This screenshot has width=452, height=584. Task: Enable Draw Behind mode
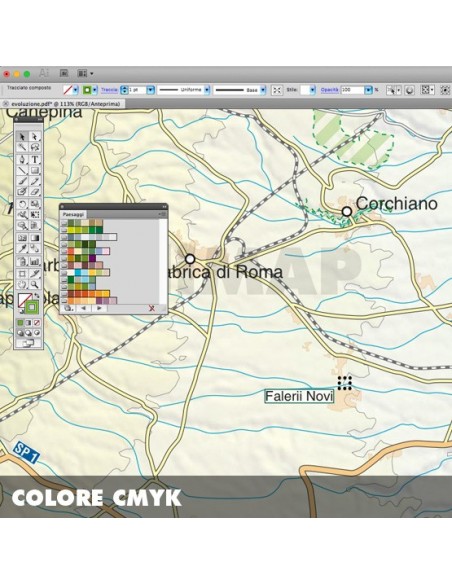(x=29, y=333)
